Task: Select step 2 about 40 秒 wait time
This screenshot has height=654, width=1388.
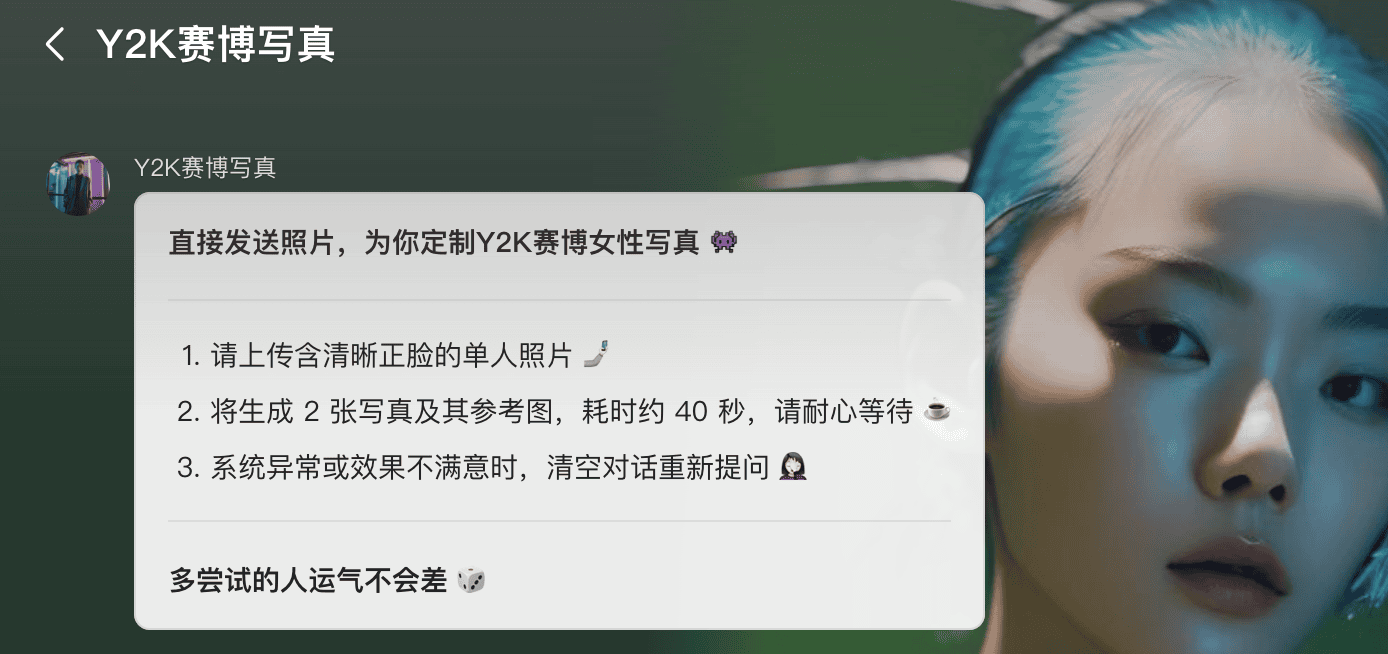Action: coord(544,411)
